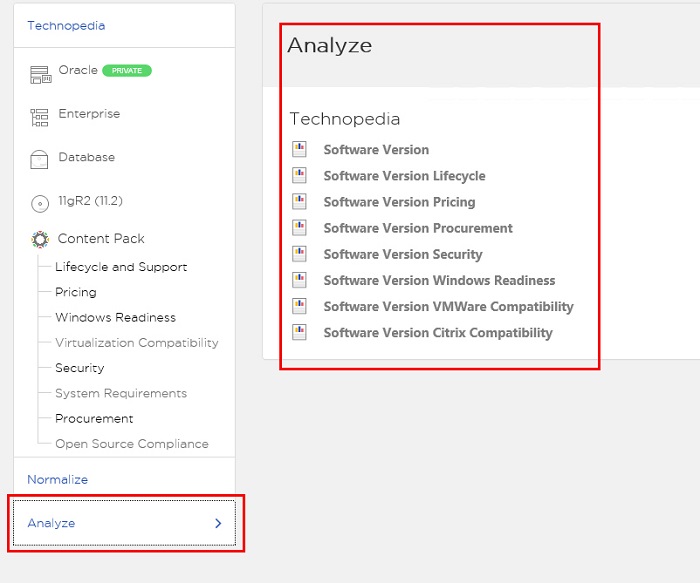
Task: Click the Oracle manufacturer icon
Action: point(40,75)
